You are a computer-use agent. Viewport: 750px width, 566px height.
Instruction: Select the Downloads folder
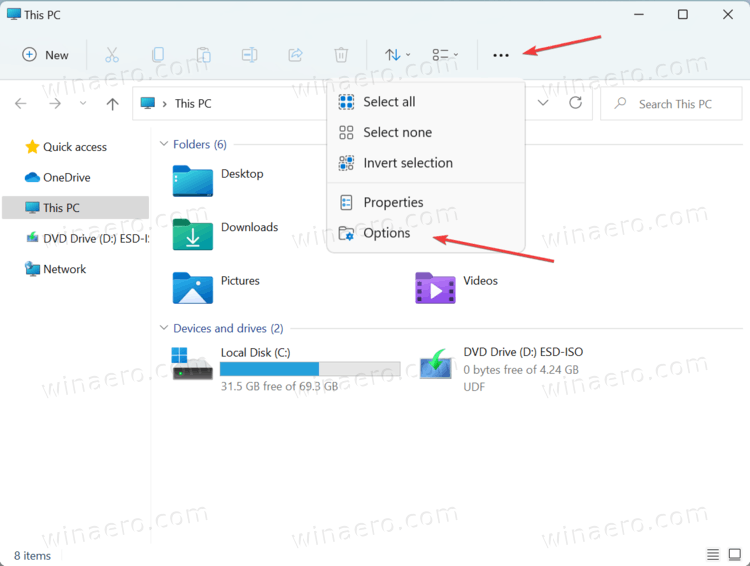226,234
